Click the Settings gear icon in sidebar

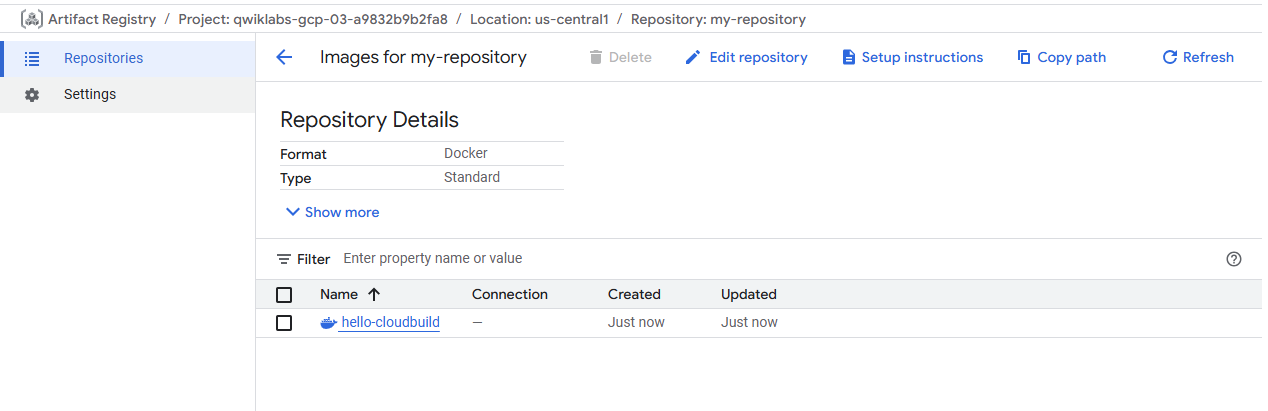(32, 95)
